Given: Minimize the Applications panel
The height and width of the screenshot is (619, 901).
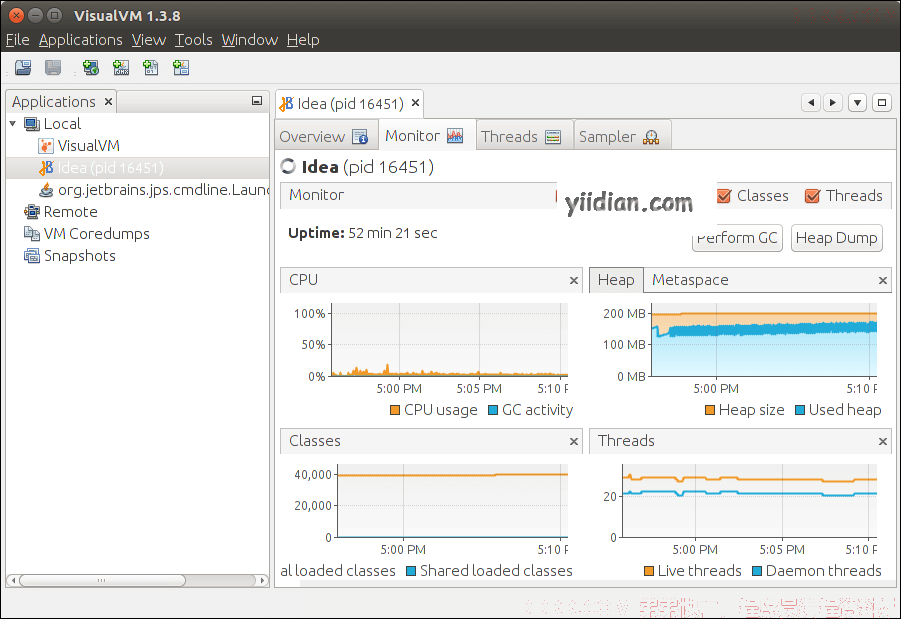Looking at the screenshot, I should (257, 101).
